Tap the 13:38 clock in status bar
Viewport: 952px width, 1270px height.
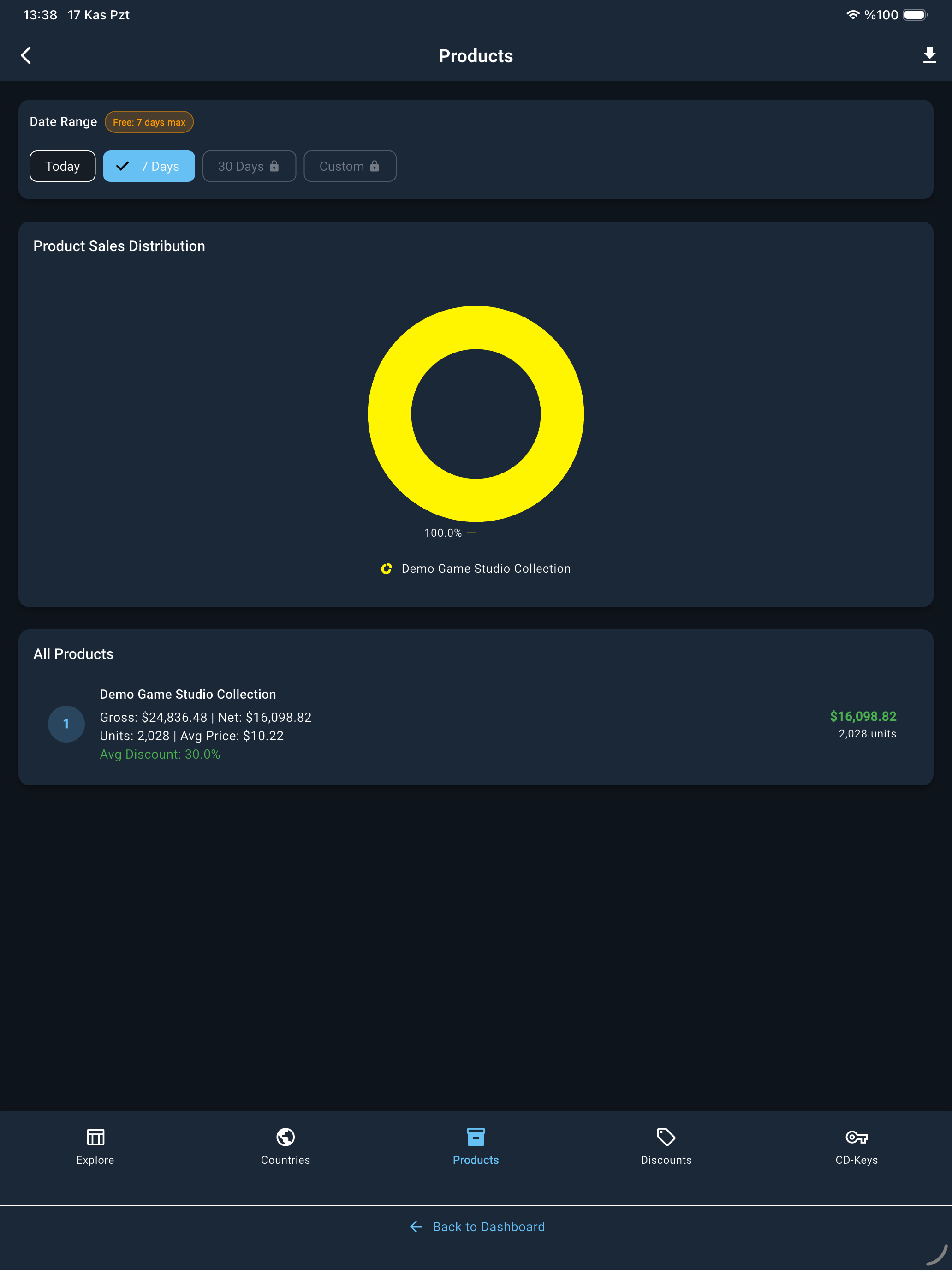click(40, 15)
